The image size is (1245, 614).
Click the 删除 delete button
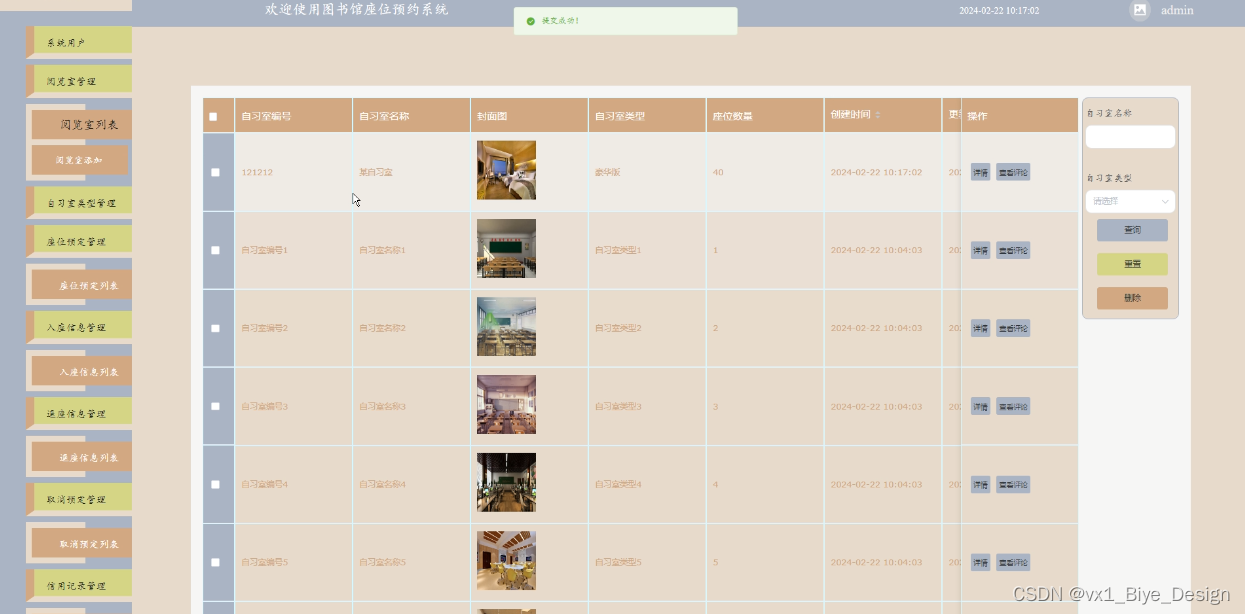coord(1132,298)
